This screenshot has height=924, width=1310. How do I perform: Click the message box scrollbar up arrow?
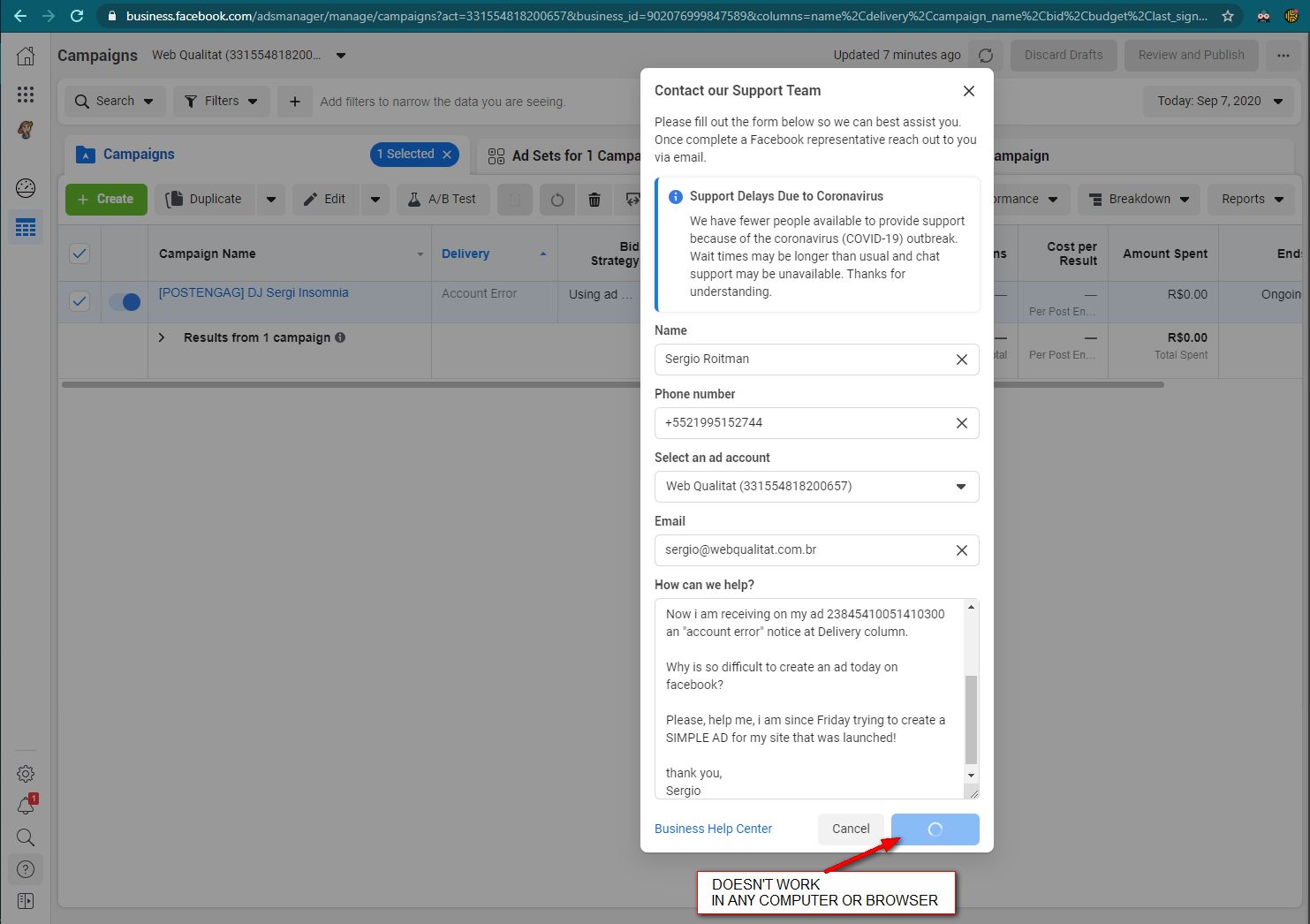pos(972,607)
